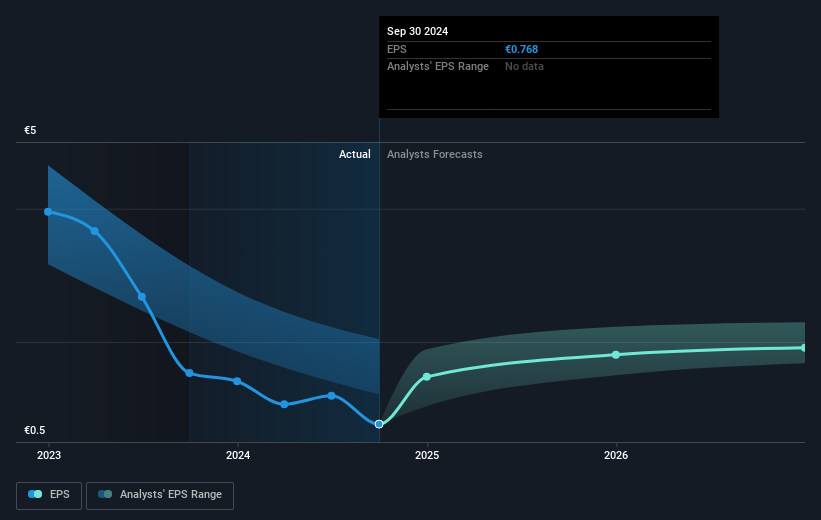Click the 'Analysts Forecasts' section label

pyautogui.click(x=435, y=154)
